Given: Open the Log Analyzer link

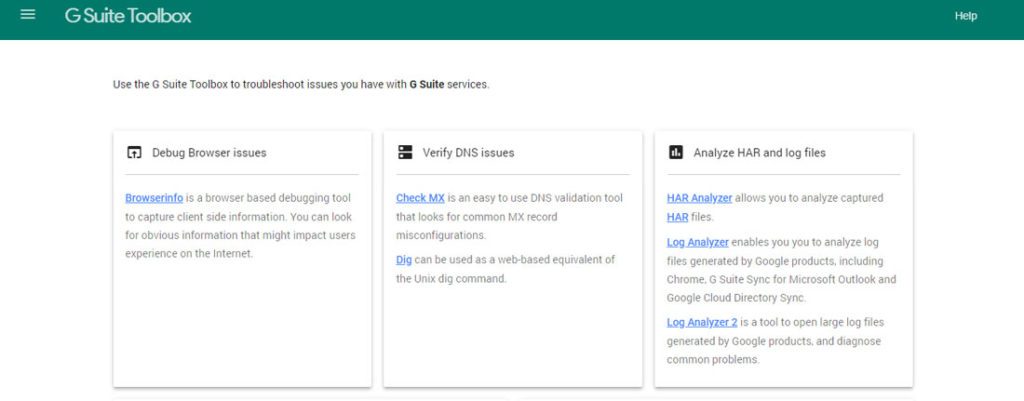Looking at the screenshot, I should coord(697,242).
